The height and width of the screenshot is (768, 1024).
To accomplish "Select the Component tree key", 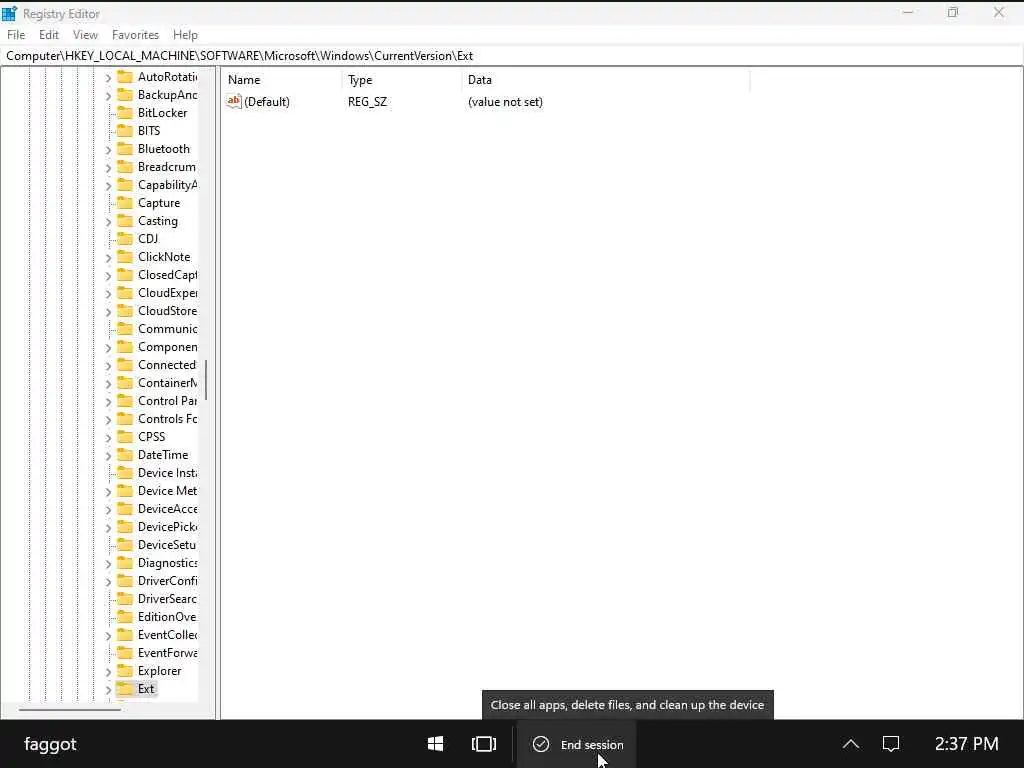I will pos(167,347).
